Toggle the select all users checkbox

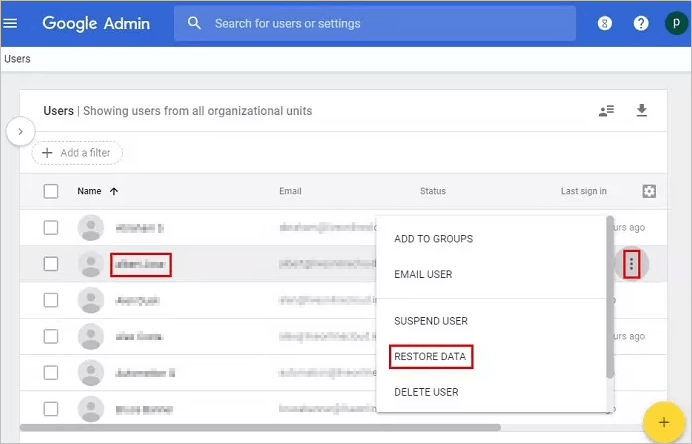click(x=51, y=191)
